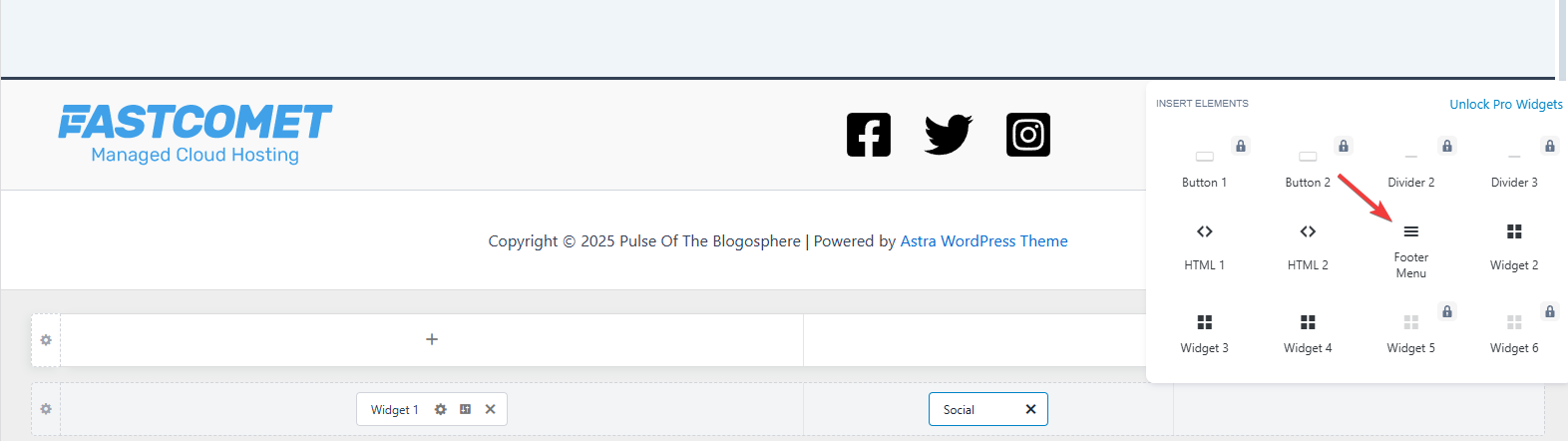The height and width of the screenshot is (441, 1568).
Task: Add element with plus in empty column
Action: coord(432,339)
